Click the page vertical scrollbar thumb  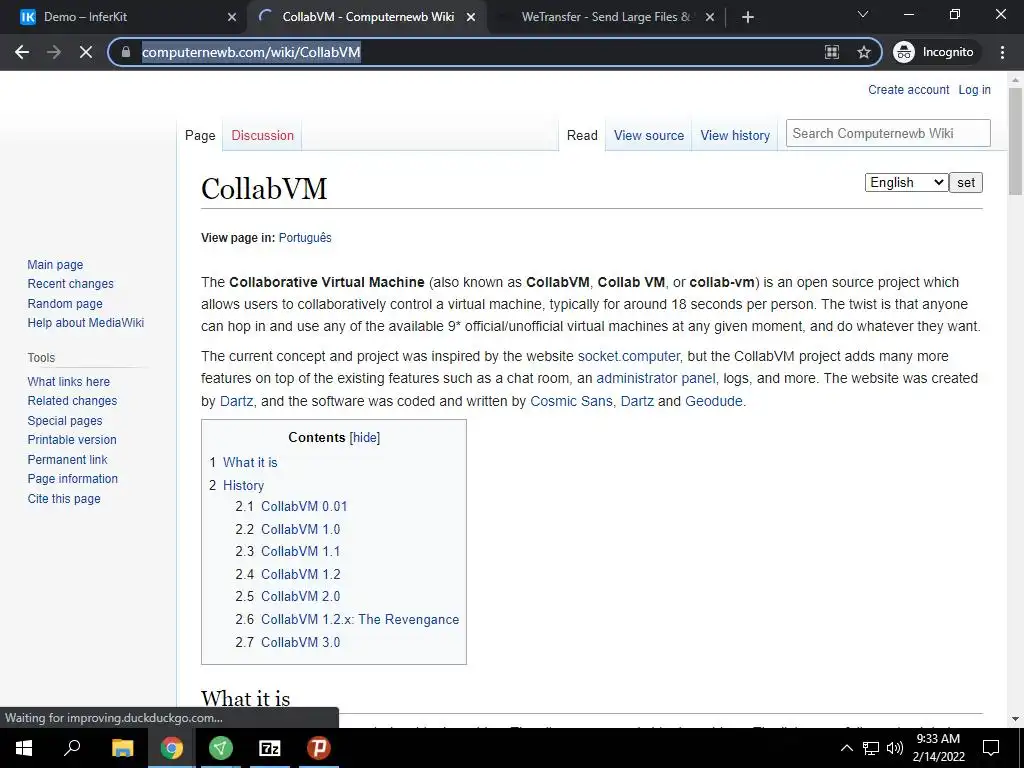[x=1015, y=140]
